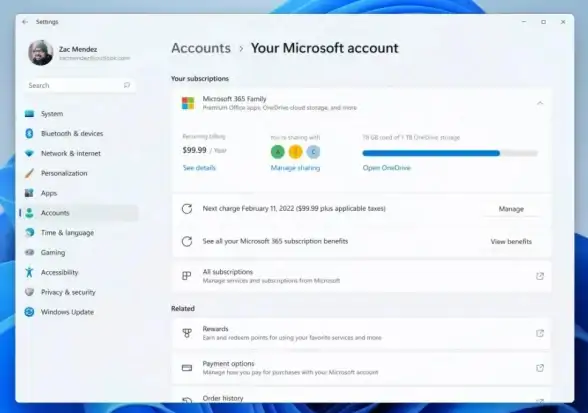588x413 pixels.
Task: Click the Accounts person icon
Action: 29,213
